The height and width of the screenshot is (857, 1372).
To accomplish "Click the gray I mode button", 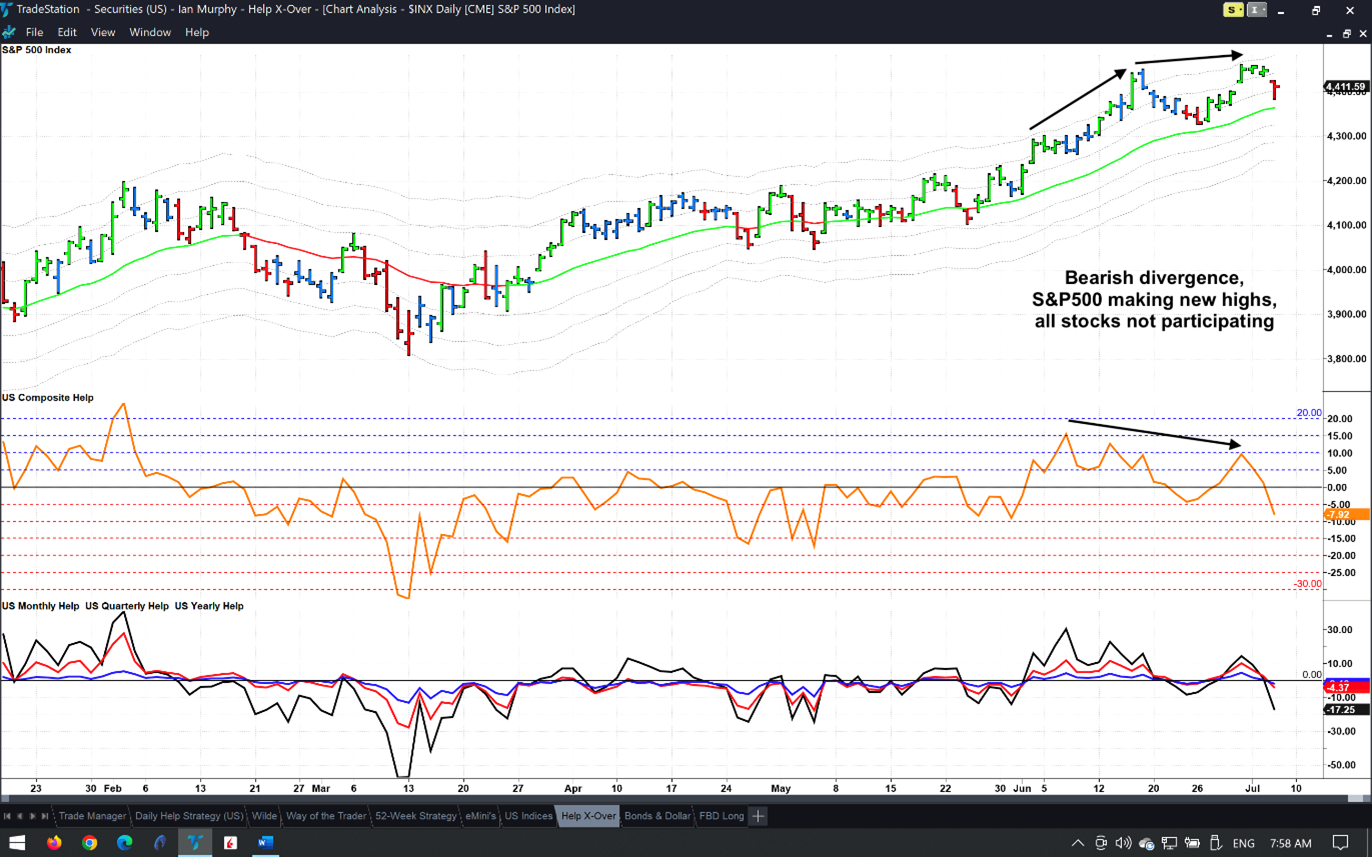I will click(1256, 10).
